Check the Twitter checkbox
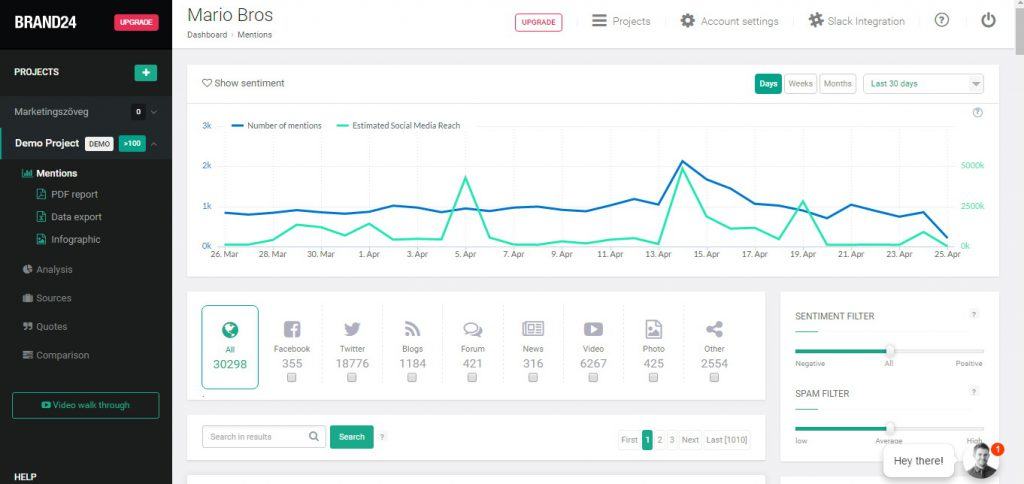 click(352, 378)
